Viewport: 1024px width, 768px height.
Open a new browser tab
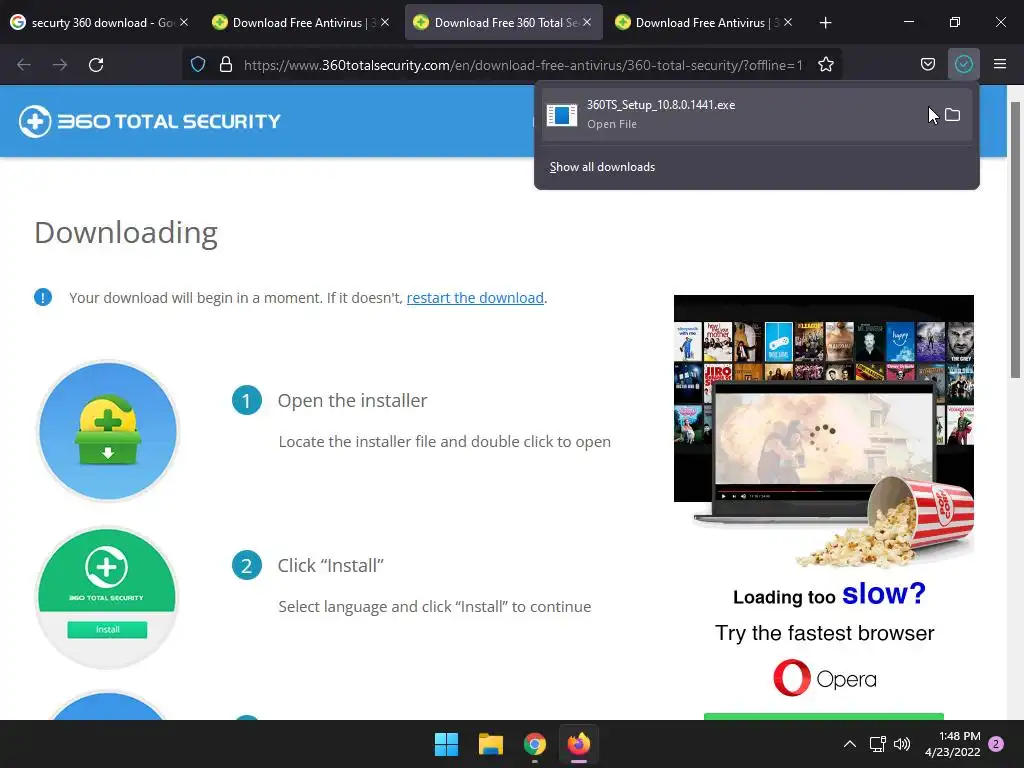[825, 23]
